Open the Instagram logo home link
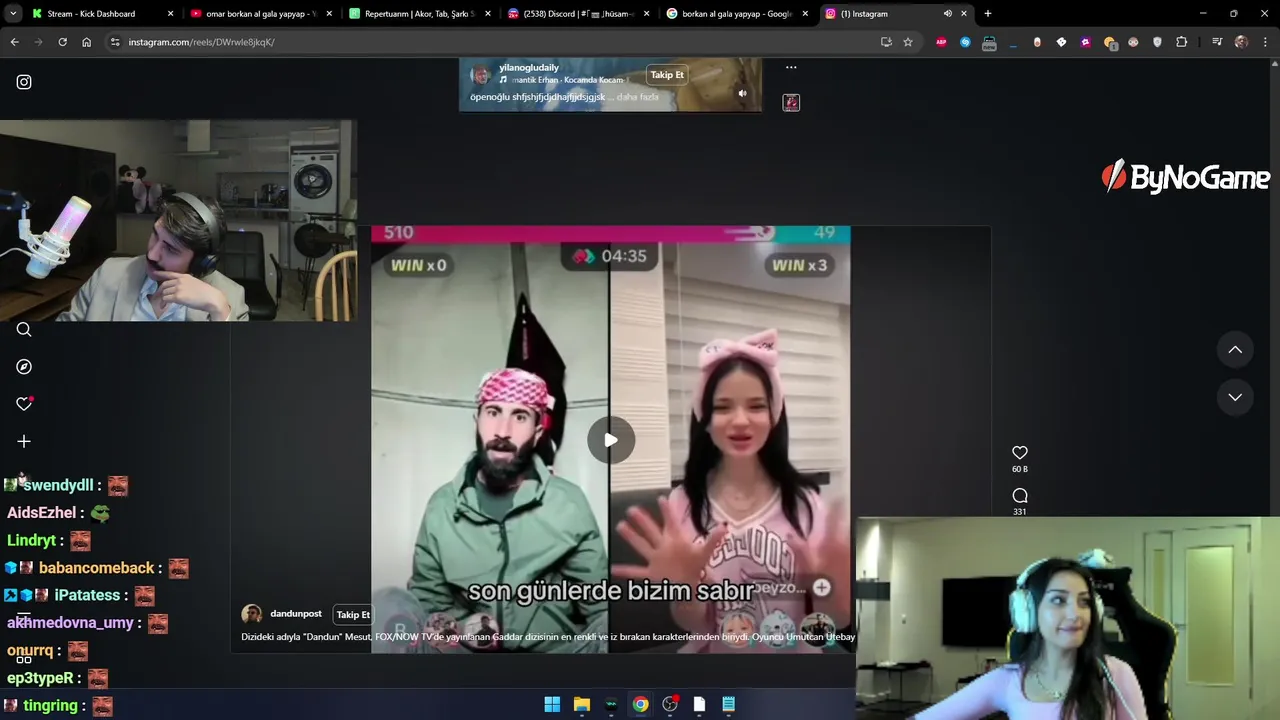The image size is (1280, 720). 24,82
